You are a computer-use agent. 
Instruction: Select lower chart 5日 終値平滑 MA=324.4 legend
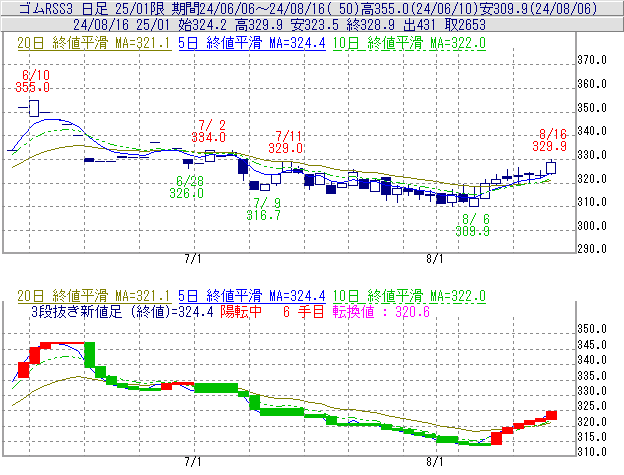pyautogui.click(x=252, y=296)
